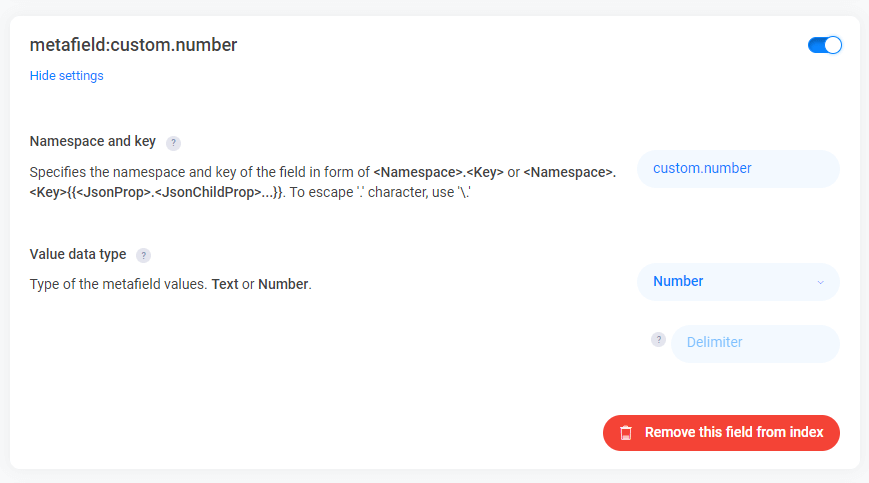
Task: Click the bold Text word in description
Action: pyautogui.click(x=225, y=284)
